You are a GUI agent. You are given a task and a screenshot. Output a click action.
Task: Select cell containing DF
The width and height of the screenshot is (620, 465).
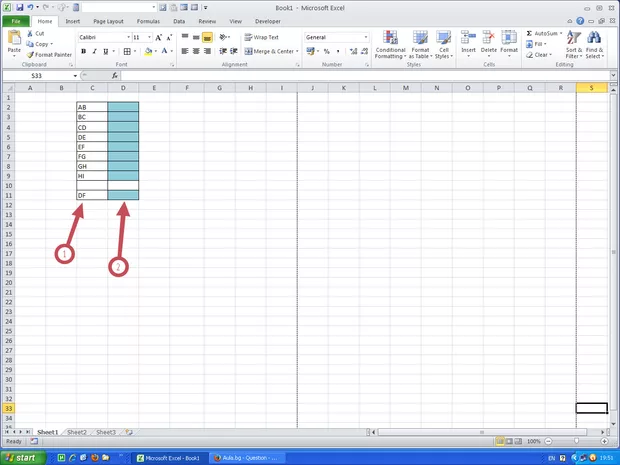click(x=92, y=195)
